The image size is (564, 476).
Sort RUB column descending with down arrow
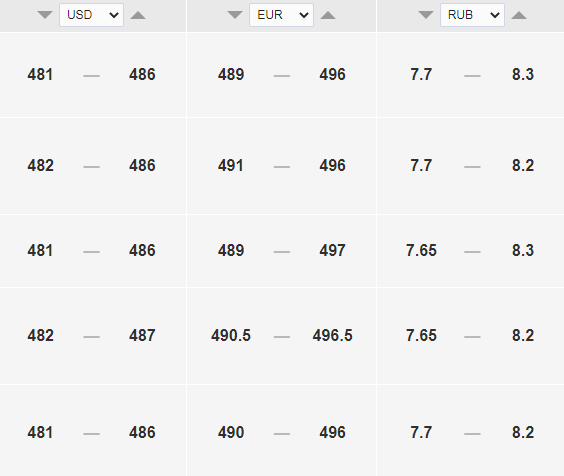point(426,15)
